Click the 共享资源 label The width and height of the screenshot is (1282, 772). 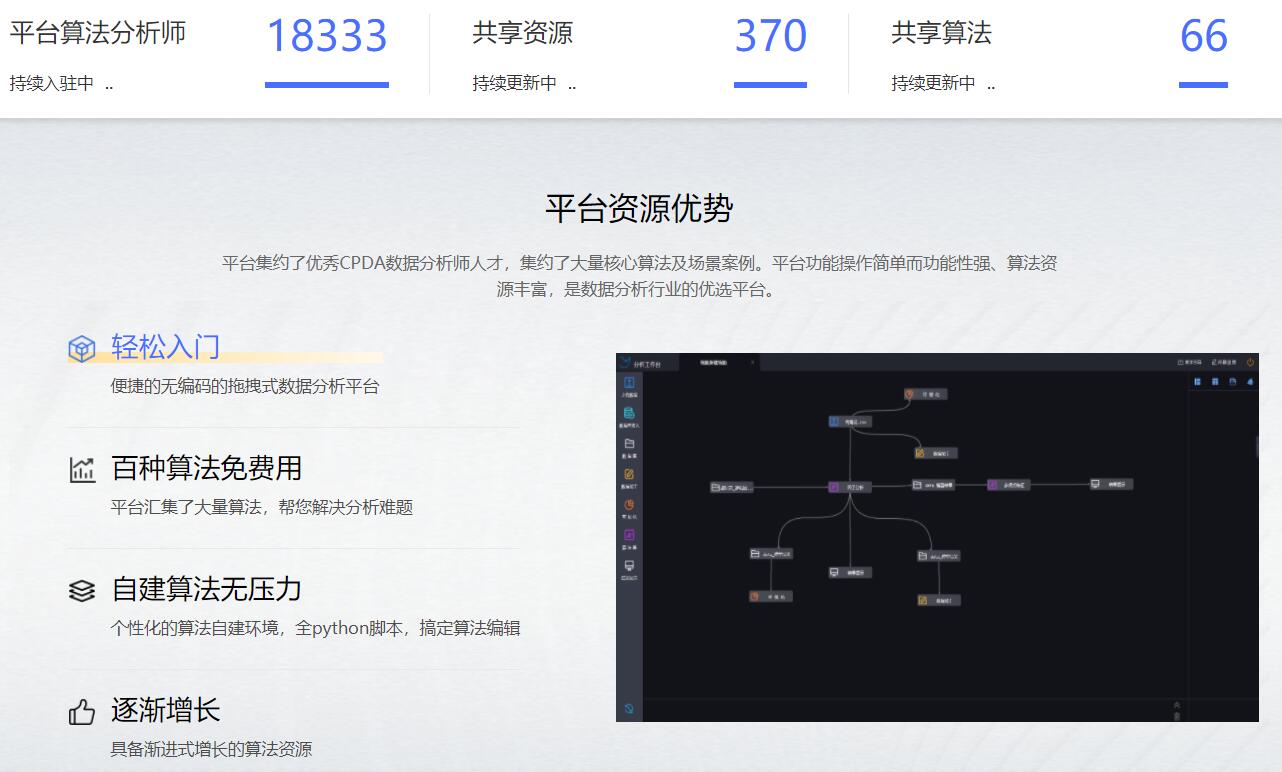click(x=523, y=33)
